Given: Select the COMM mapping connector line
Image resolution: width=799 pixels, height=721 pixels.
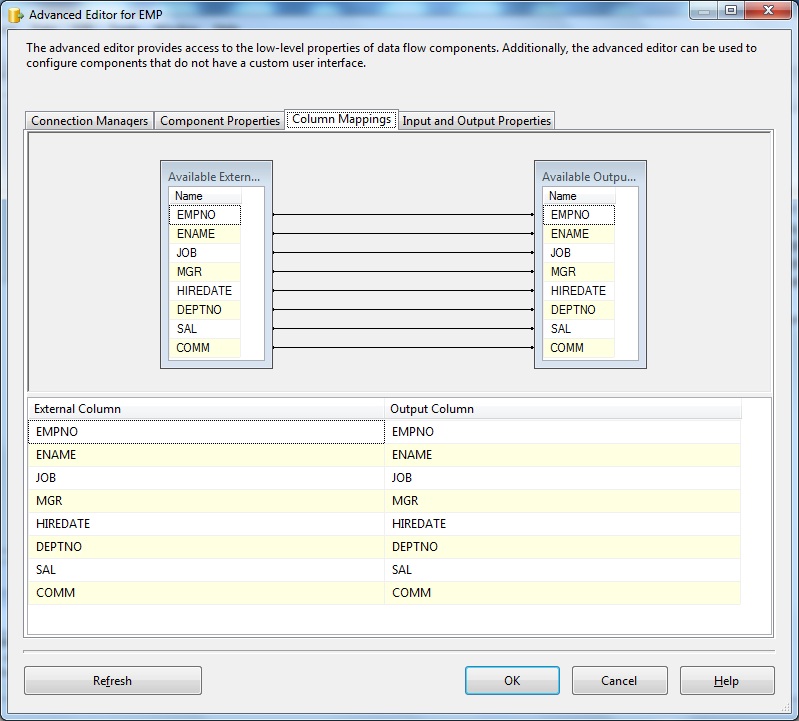Looking at the screenshot, I should point(403,348).
